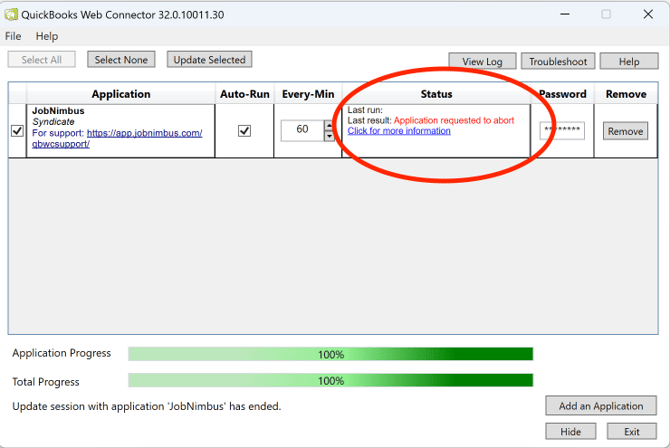Click the Update Selected button

209,59
